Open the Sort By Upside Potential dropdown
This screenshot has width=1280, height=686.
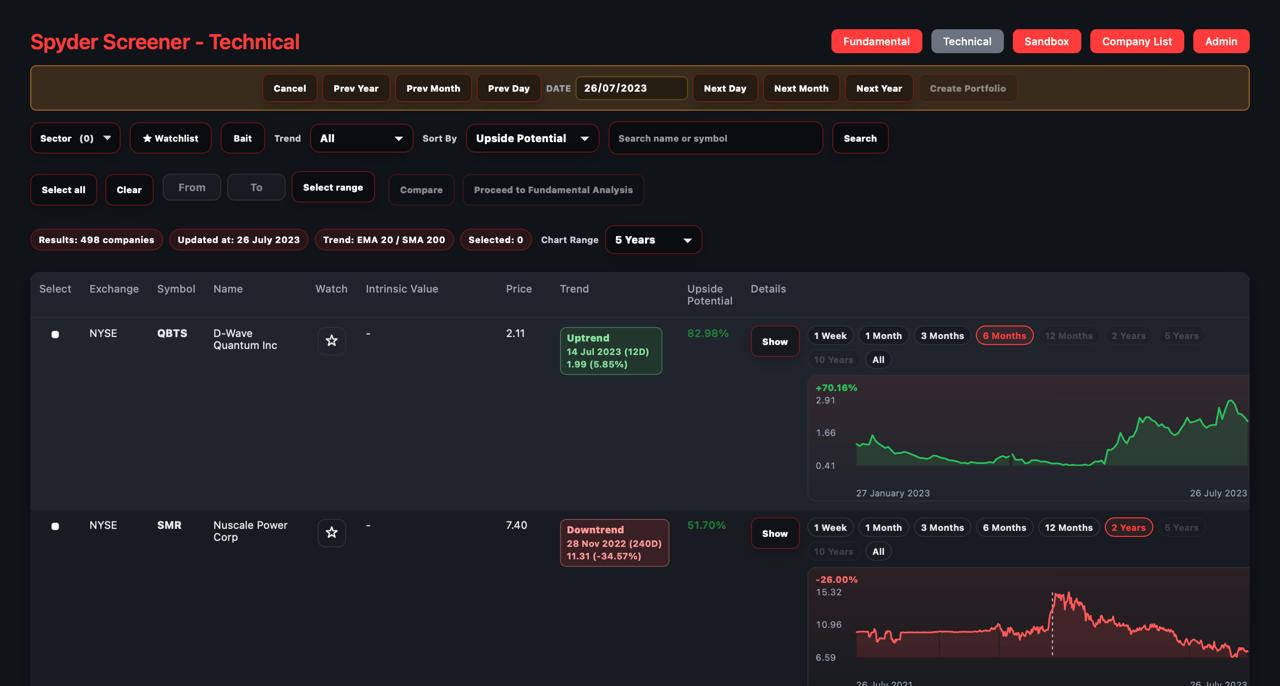(533, 138)
